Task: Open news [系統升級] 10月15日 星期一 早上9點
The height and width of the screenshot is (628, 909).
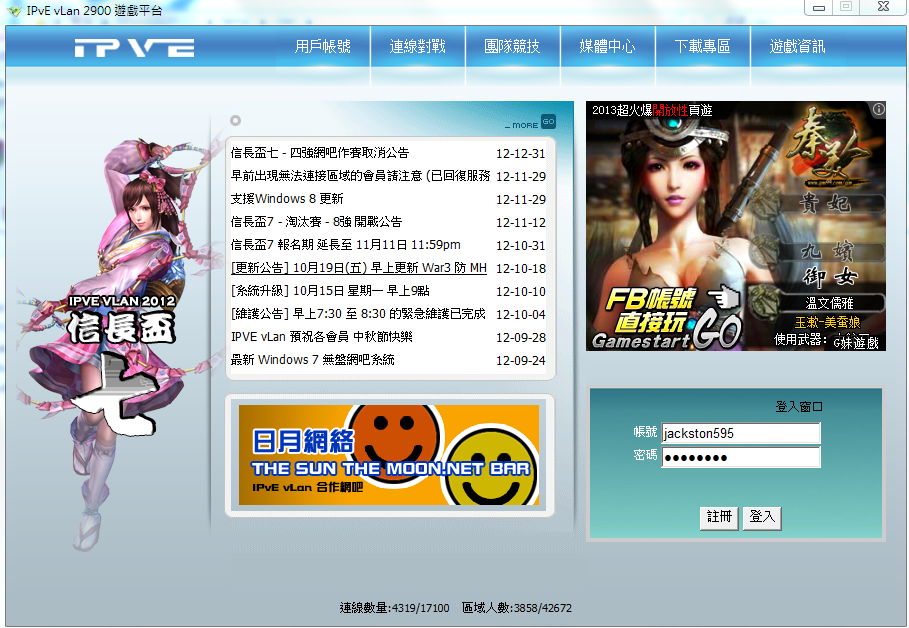Action: pyautogui.click(x=330, y=291)
